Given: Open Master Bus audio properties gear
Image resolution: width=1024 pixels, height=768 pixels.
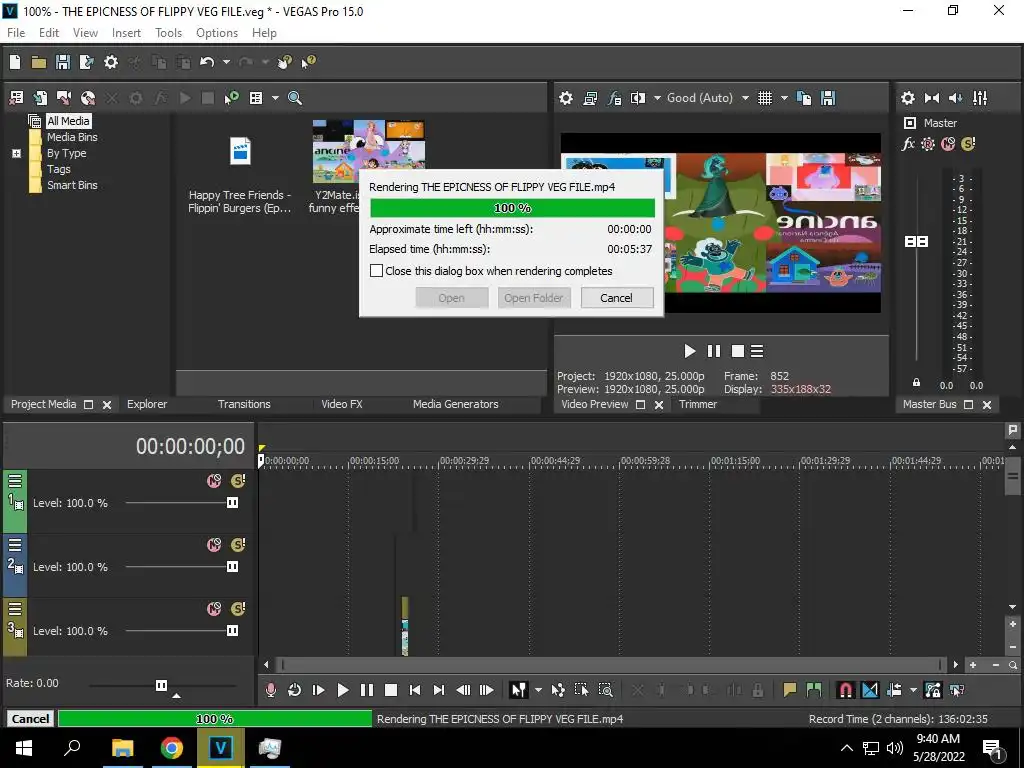Looking at the screenshot, I should (908, 98).
